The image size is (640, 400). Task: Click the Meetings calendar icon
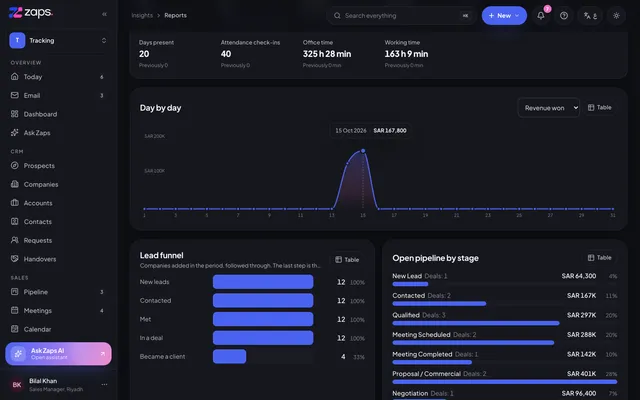coord(15,310)
